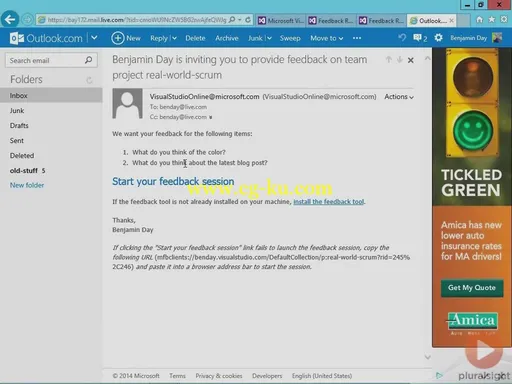Open the Actions dropdown
512x384 pixels.
coord(399,97)
